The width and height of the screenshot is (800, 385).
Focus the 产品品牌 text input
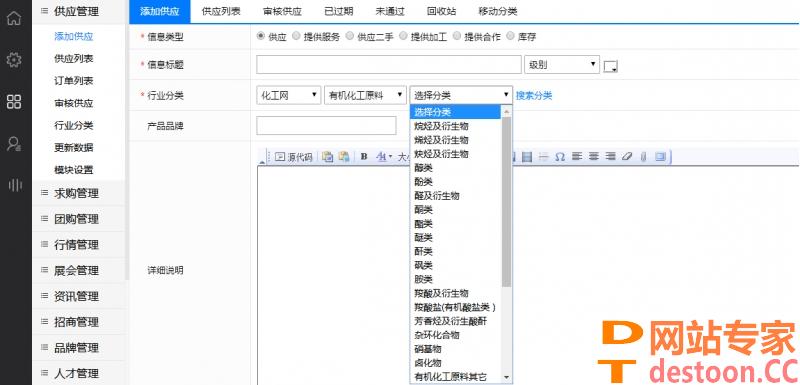point(326,125)
